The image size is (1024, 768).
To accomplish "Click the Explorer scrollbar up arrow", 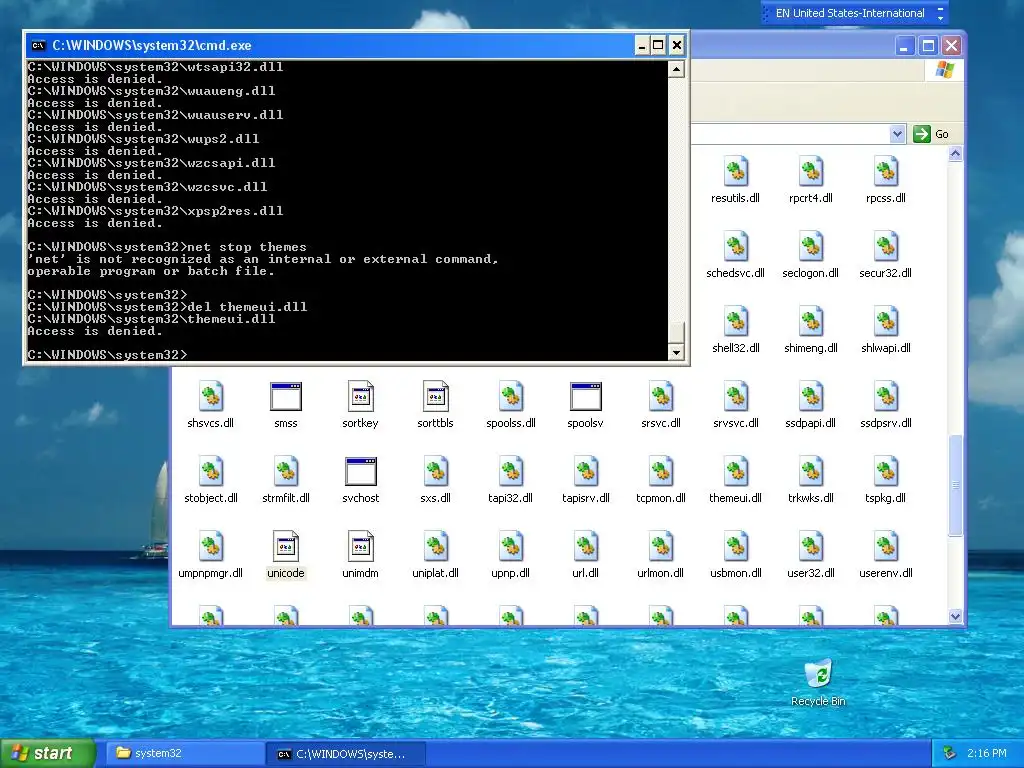I will tap(955, 154).
